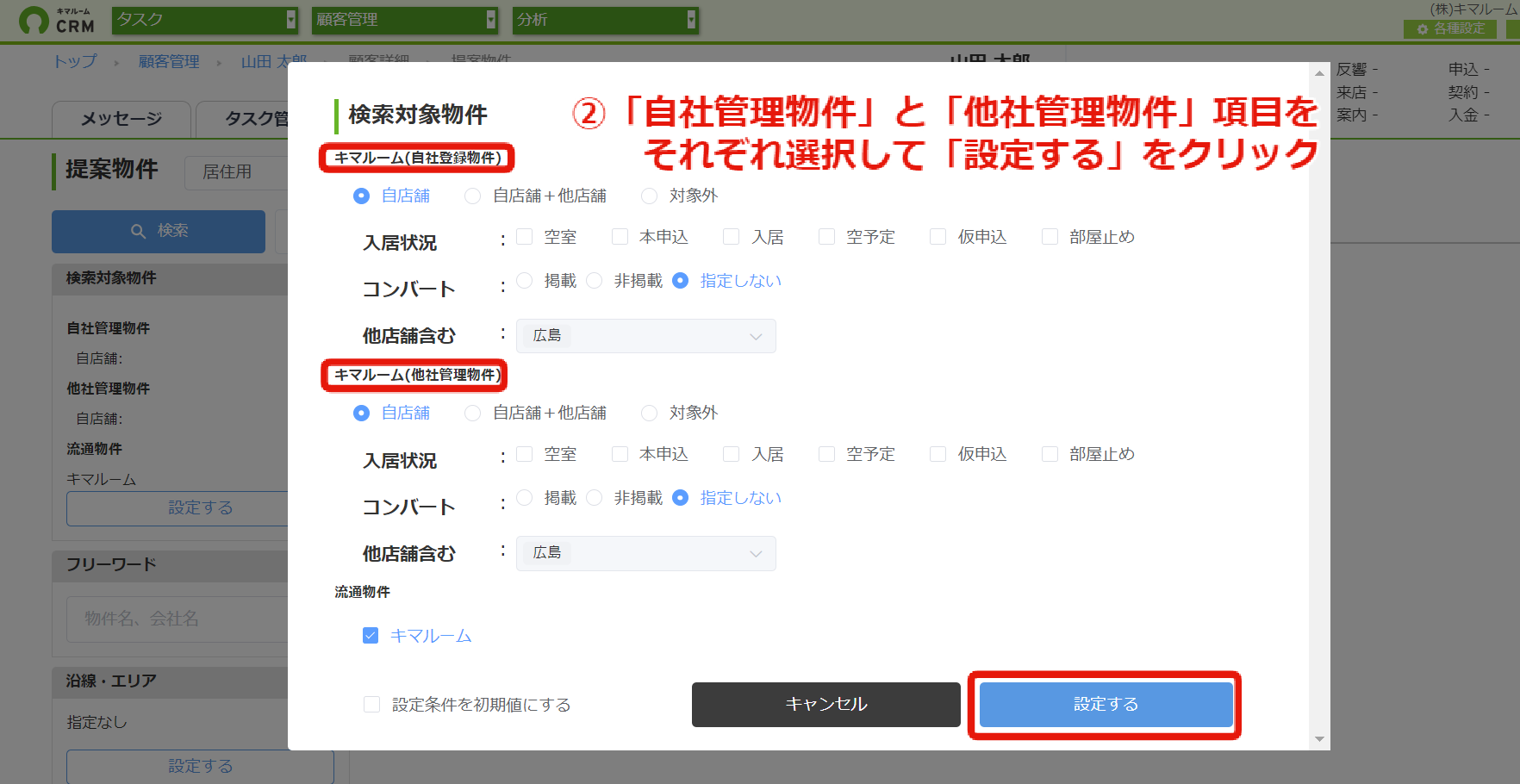Click 設定する under 沿線・エリア
Screen dimensions: 1520x784
(200, 767)
